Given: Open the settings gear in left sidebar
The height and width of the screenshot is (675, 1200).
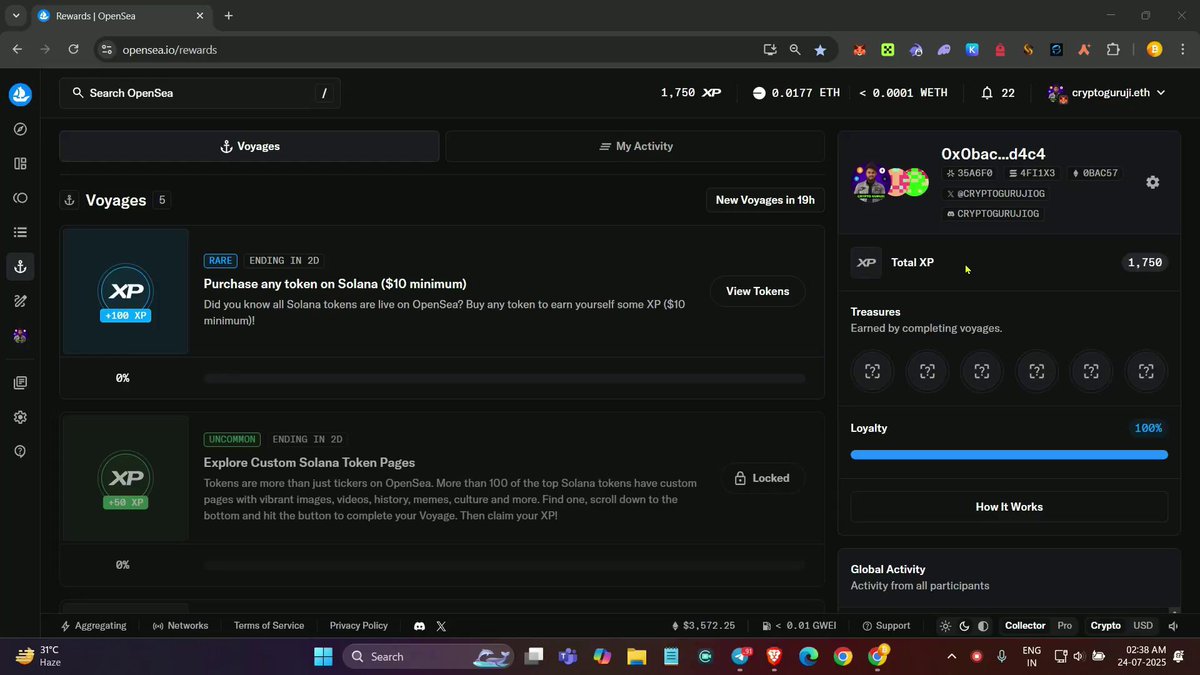Looking at the screenshot, I should pyautogui.click(x=20, y=417).
